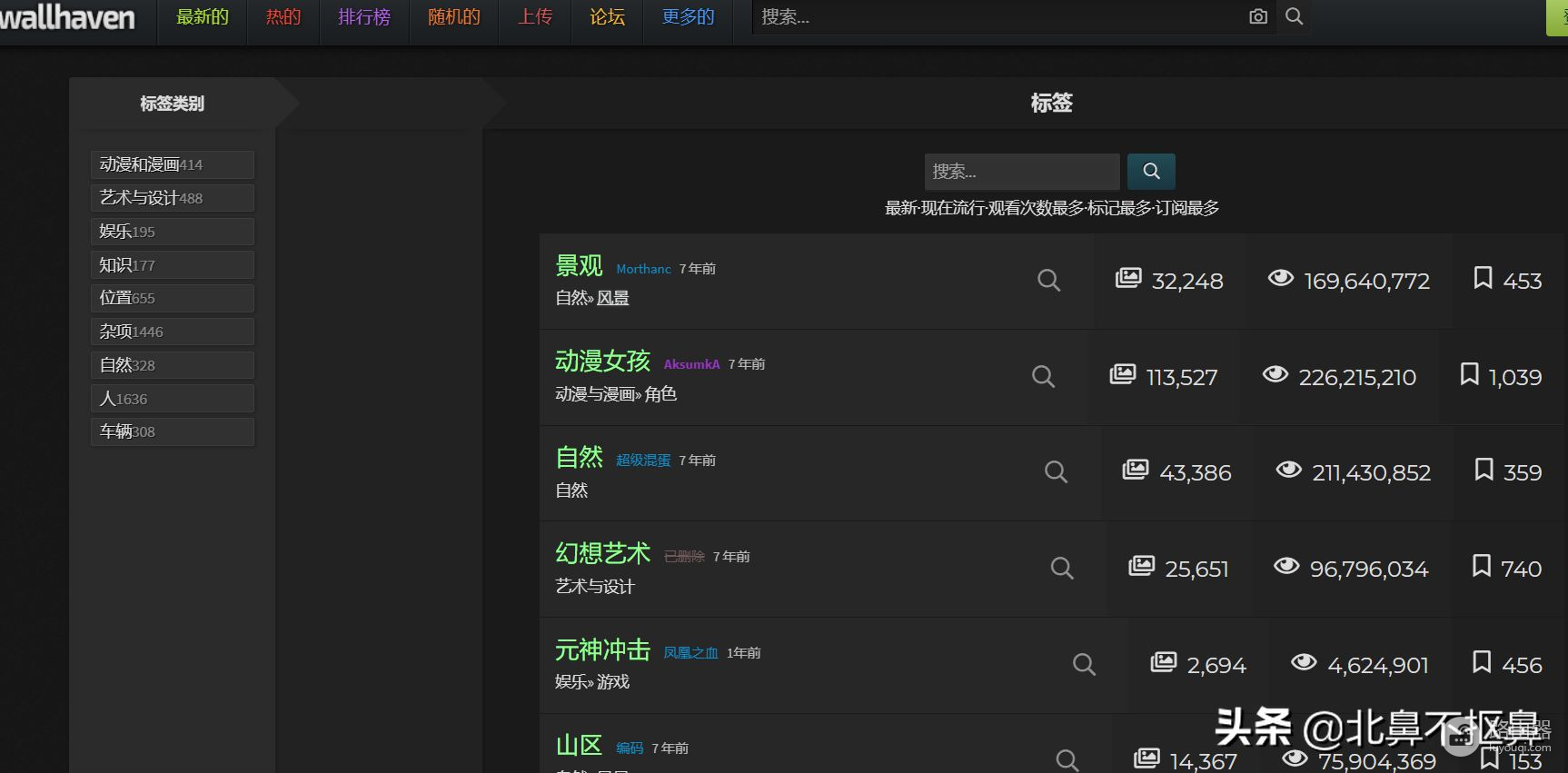Select the 人 tag category
Viewport: 1568px width, 773px height.
pyautogui.click(x=173, y=399)
